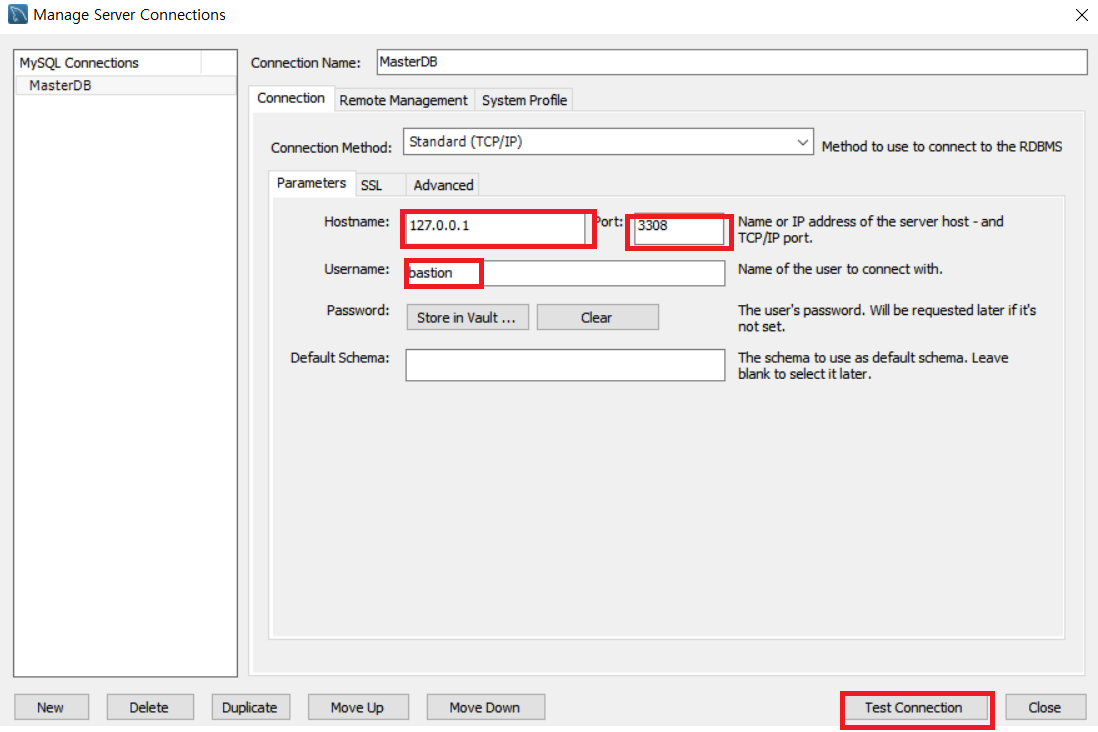The image size is (1098, 732).
Task: Click the 'Default Schema:' label
Action: (x=340, y=358)
